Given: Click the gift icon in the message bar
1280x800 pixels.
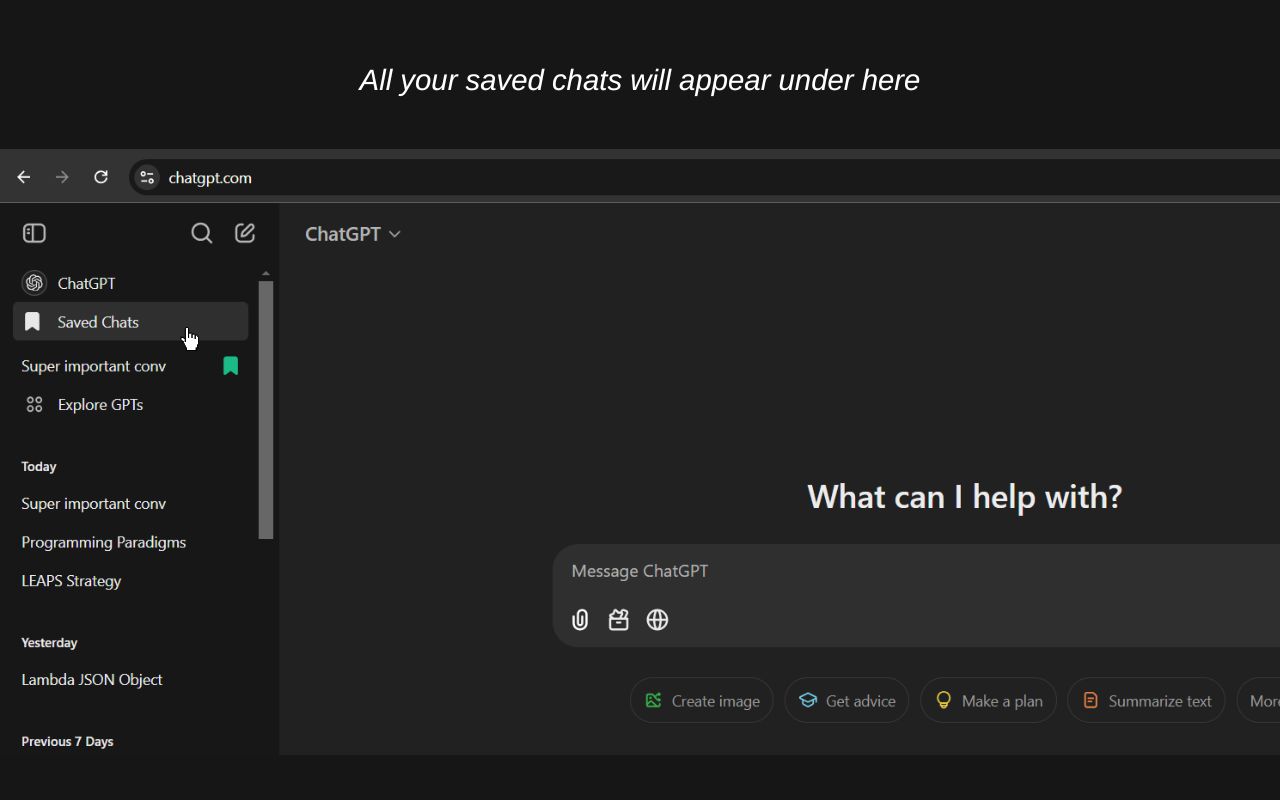Looking at the screenshot, I should pos(618,620).
